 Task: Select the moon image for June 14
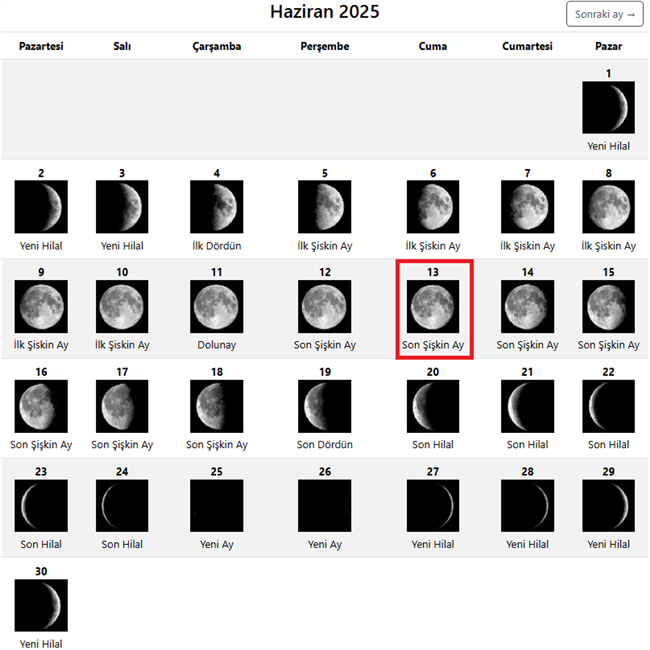pos(527,306)
